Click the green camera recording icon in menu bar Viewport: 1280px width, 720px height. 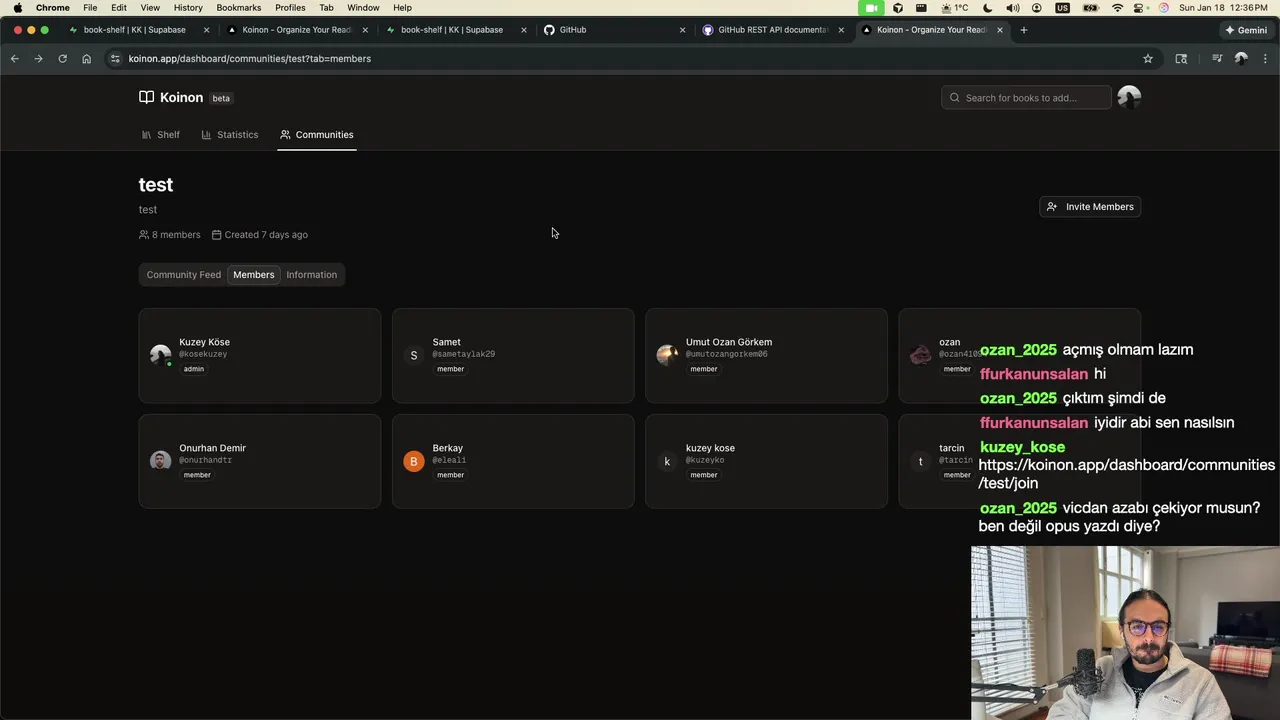(x=872, y=7)
